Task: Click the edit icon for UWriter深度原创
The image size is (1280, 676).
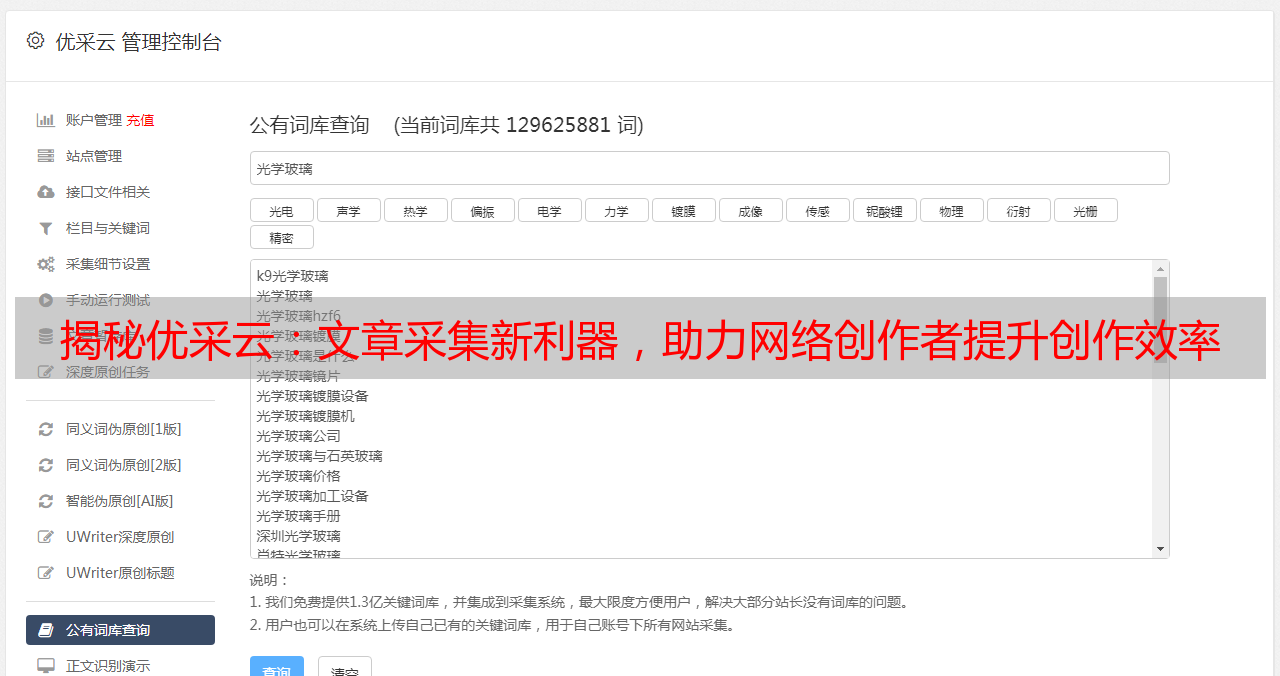Action: (x=46, y=537)
